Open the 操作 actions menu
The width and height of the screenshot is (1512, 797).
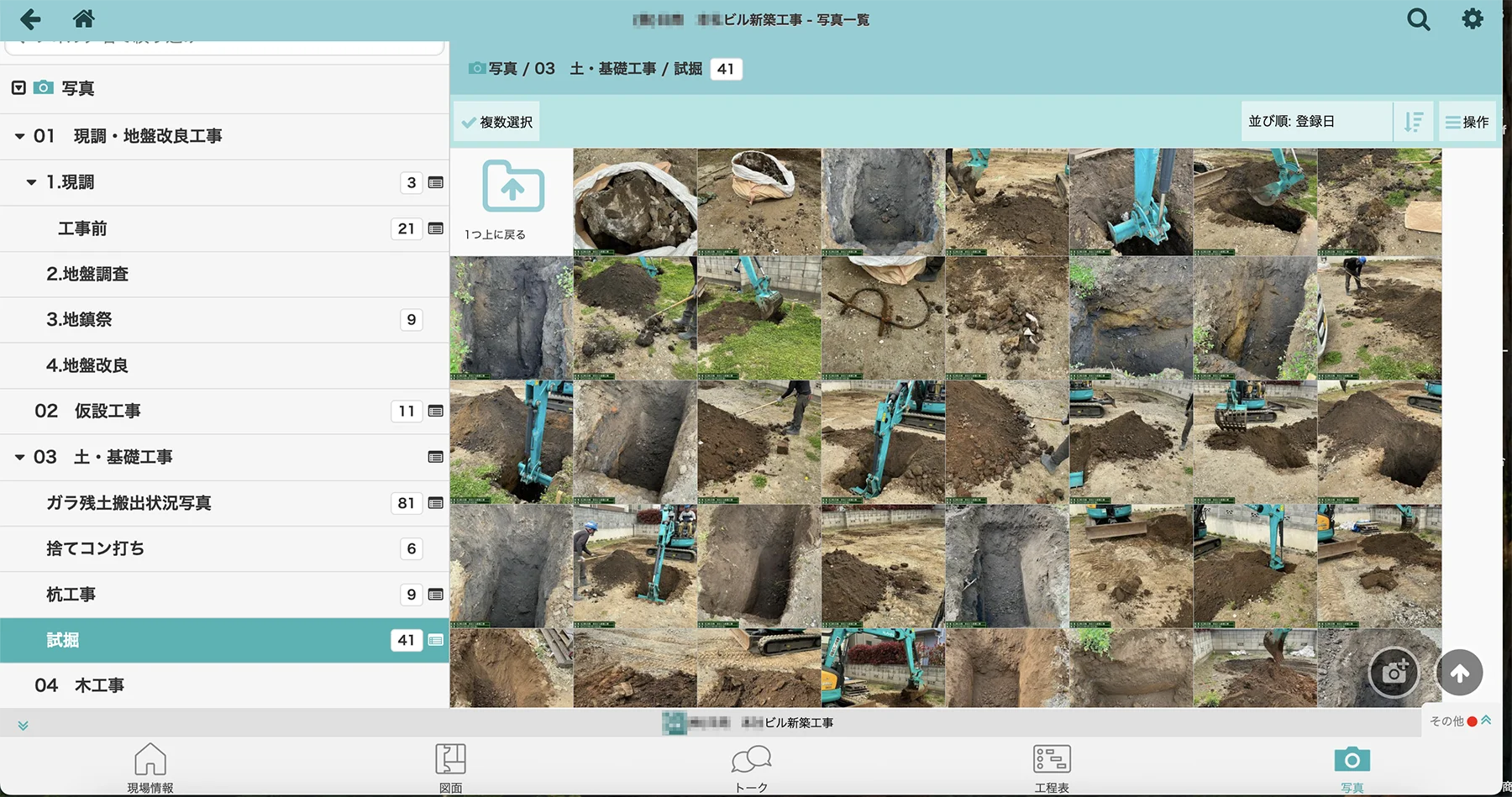(1467, 122)
